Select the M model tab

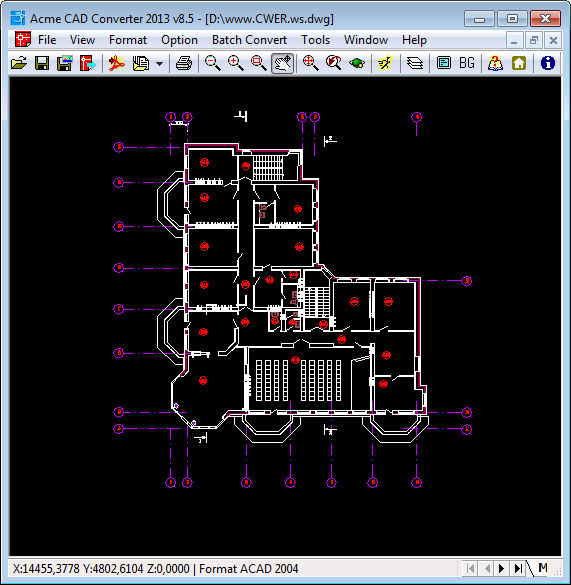[x=543, y=568]
